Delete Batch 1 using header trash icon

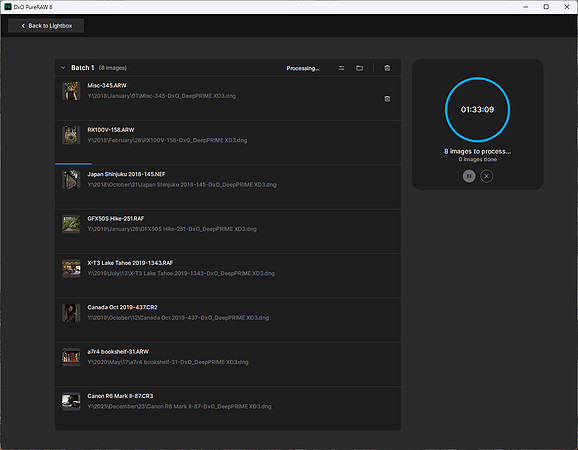tap(387, 68)
